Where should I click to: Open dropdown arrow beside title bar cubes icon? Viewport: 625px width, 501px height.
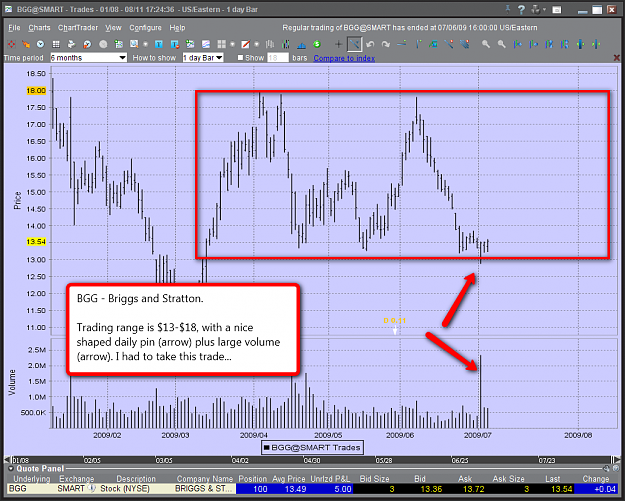click(544, 10)
